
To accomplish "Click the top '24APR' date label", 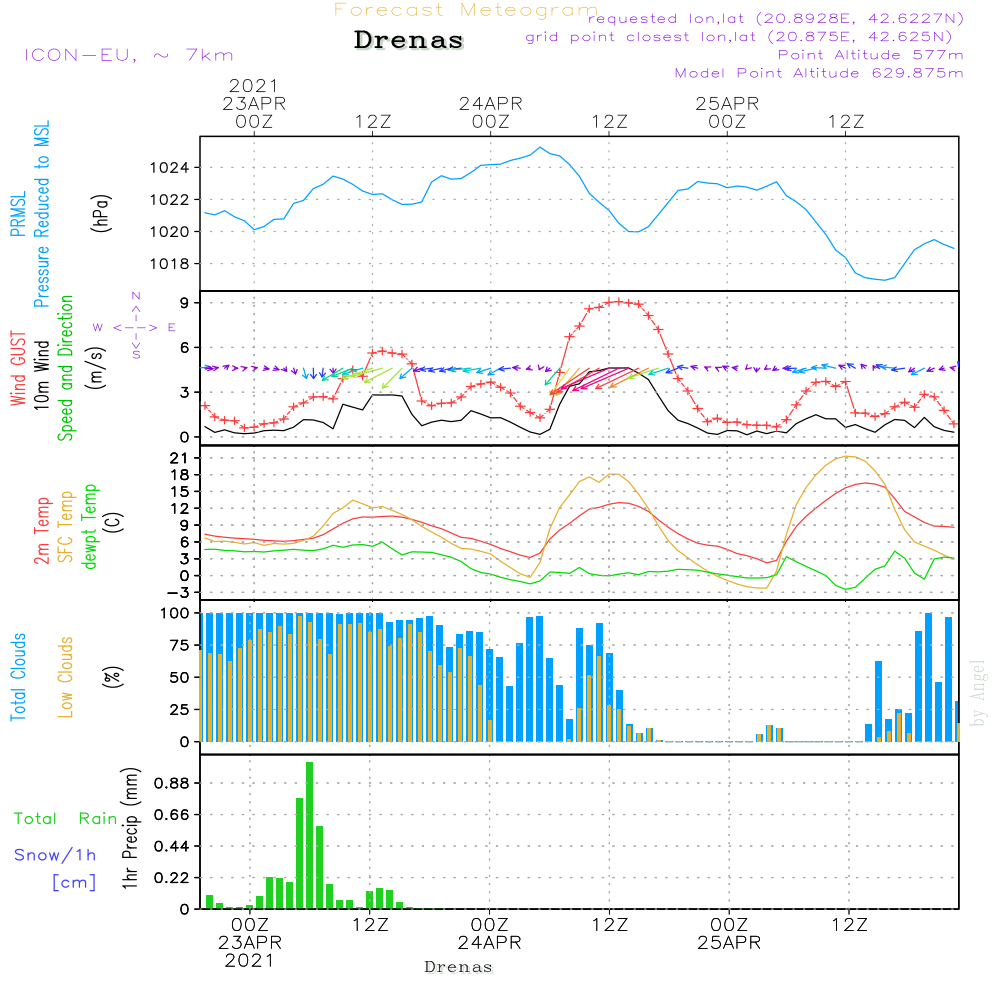I will click(x=490, y=103).
